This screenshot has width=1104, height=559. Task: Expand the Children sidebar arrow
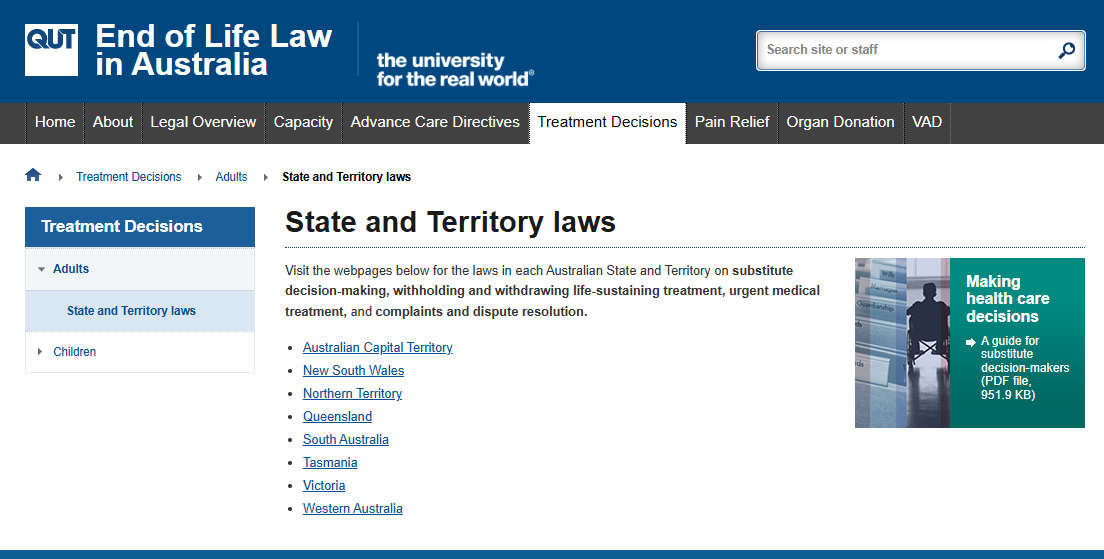[40, 351]
